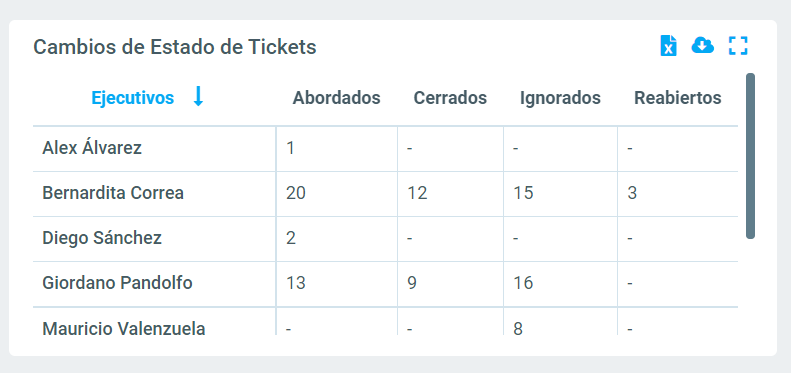
Task: Click the table's vertical scrollbar thumb
Action: 750,155
